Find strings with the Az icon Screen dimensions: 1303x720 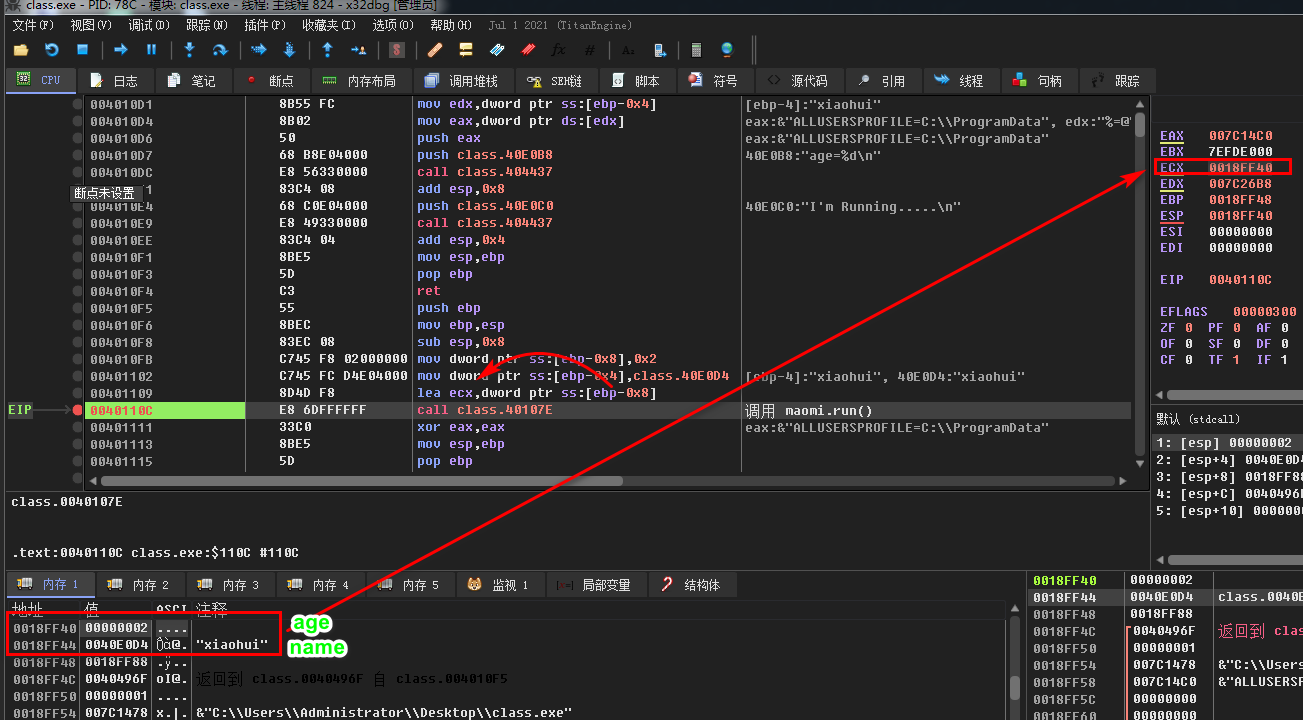tap(628, 49)
